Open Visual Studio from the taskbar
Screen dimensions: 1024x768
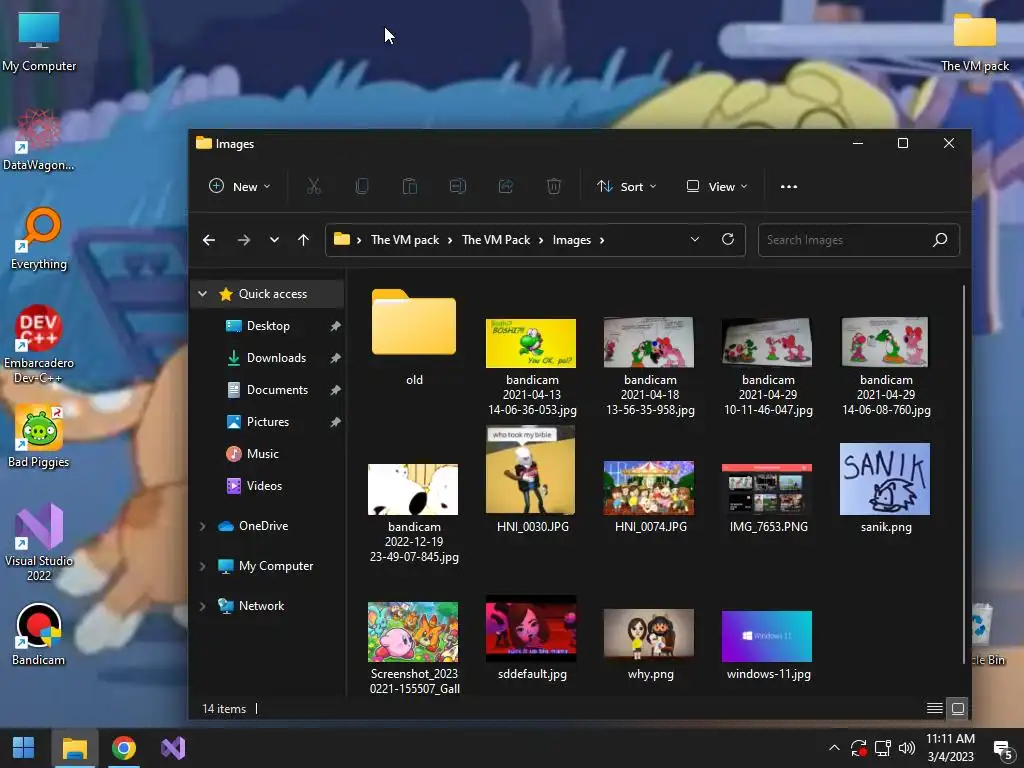(173, 748)
